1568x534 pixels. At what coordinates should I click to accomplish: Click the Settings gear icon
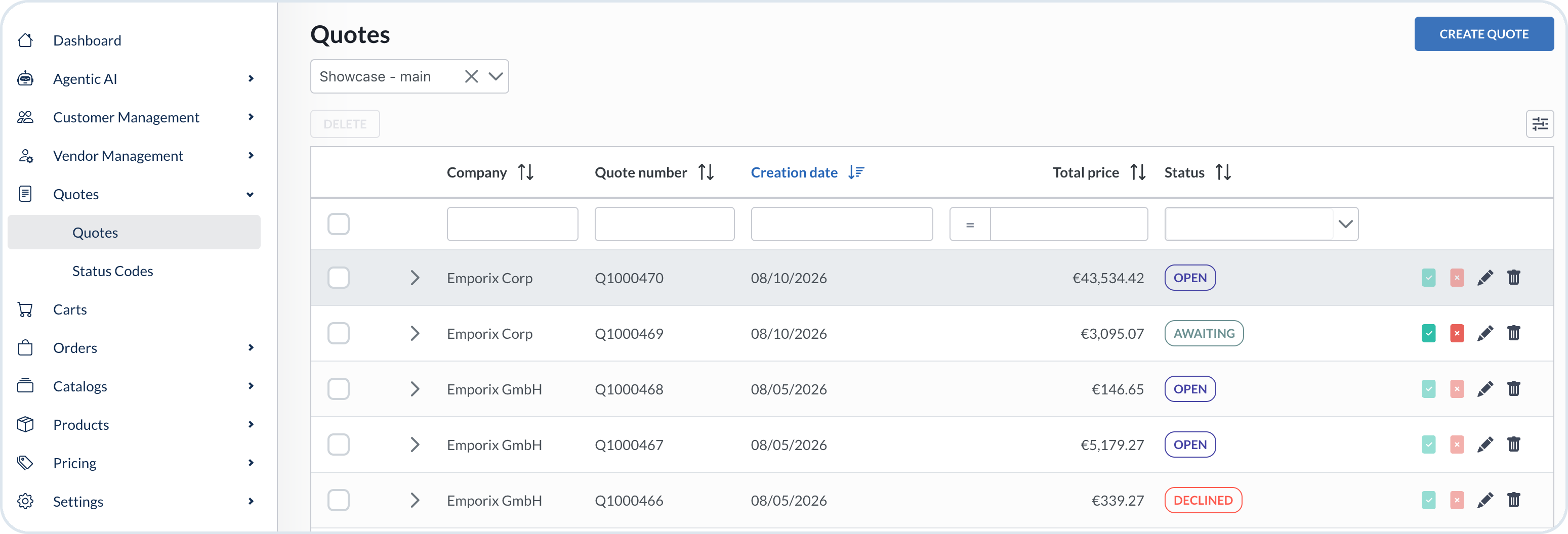[x=25, y=501]
